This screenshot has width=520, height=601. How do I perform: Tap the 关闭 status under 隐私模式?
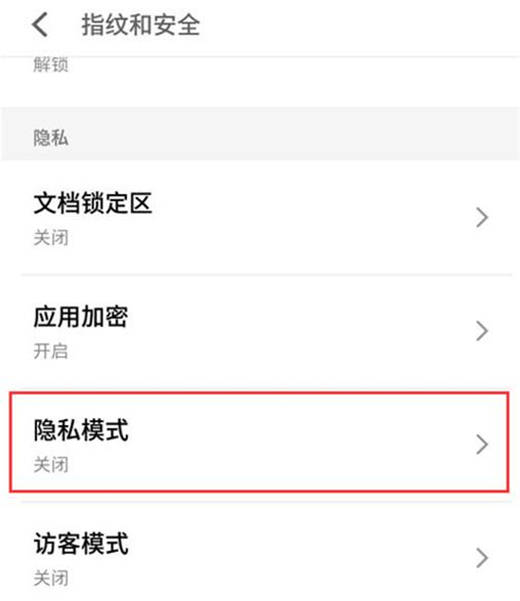[51, 465]
